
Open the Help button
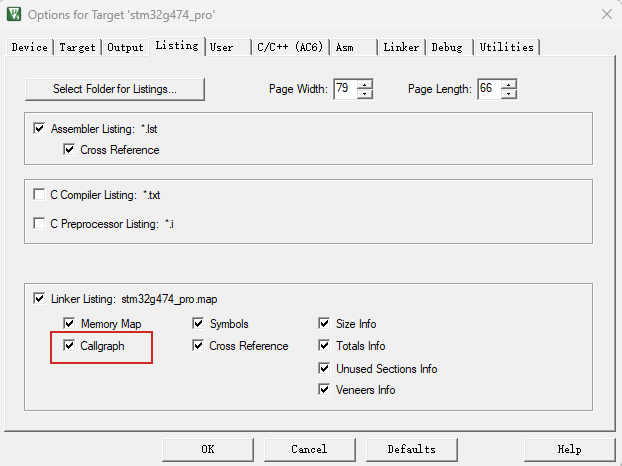[x=569, y=449]
